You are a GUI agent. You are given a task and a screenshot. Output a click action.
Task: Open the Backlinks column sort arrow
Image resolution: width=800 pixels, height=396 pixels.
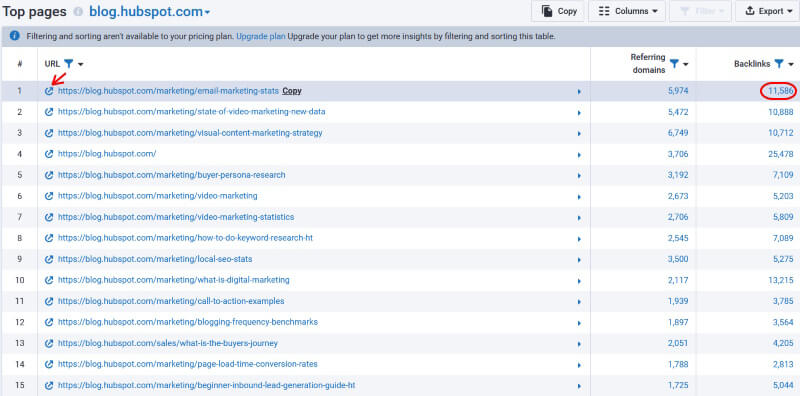click(791, 64)
